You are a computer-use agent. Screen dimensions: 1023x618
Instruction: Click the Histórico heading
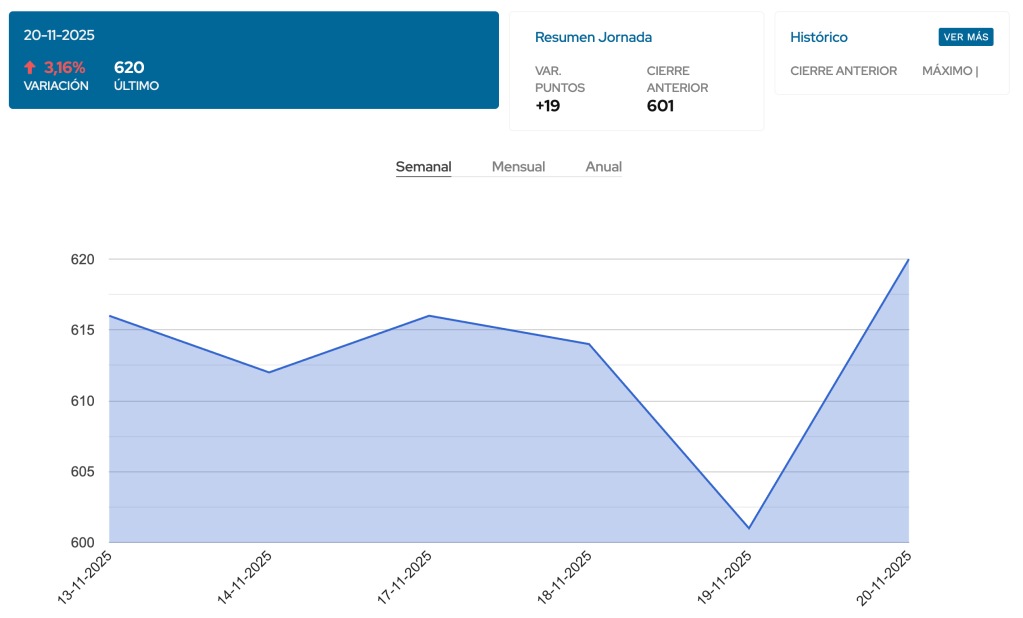click(x=818, y=37)
